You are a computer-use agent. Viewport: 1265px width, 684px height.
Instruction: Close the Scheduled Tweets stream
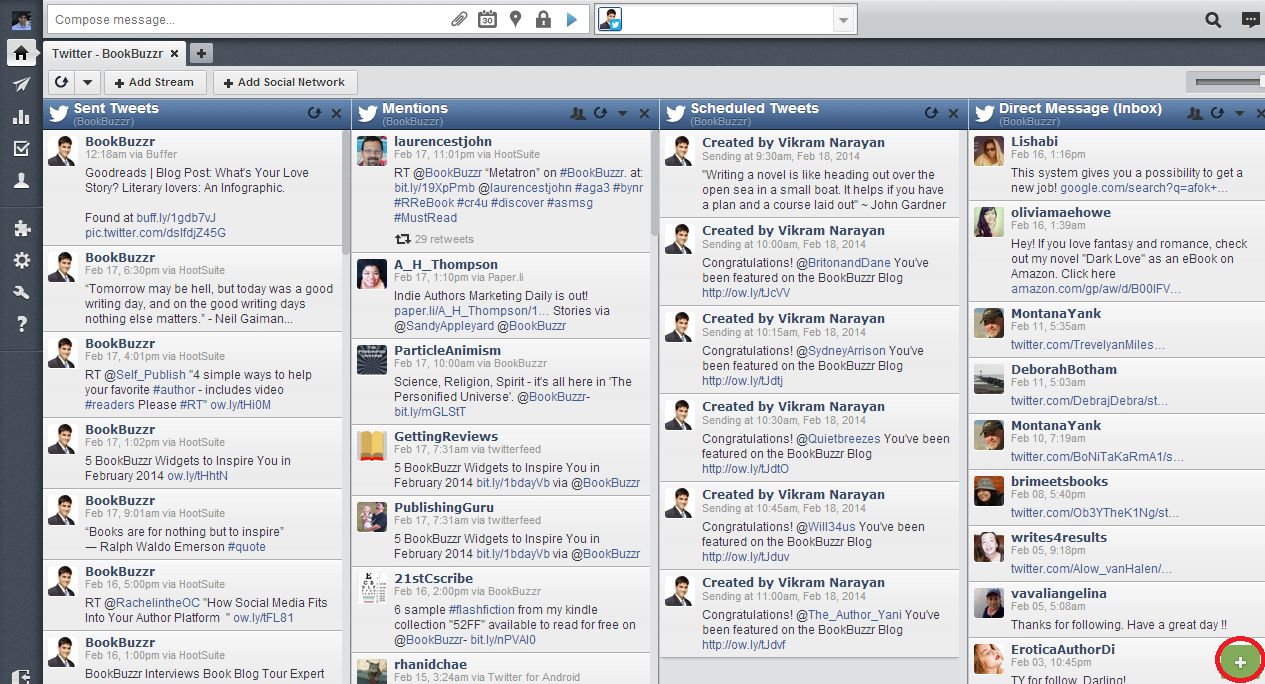click(x=953, y=114)
